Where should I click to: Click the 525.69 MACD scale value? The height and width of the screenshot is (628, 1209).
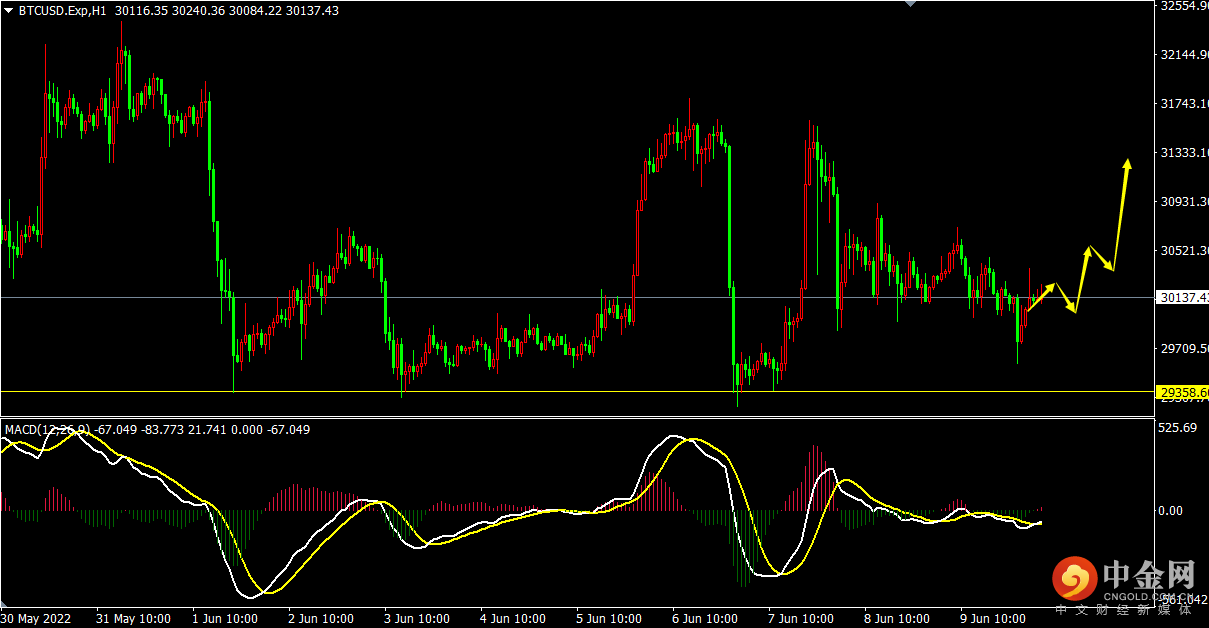tap(1176, 428)
